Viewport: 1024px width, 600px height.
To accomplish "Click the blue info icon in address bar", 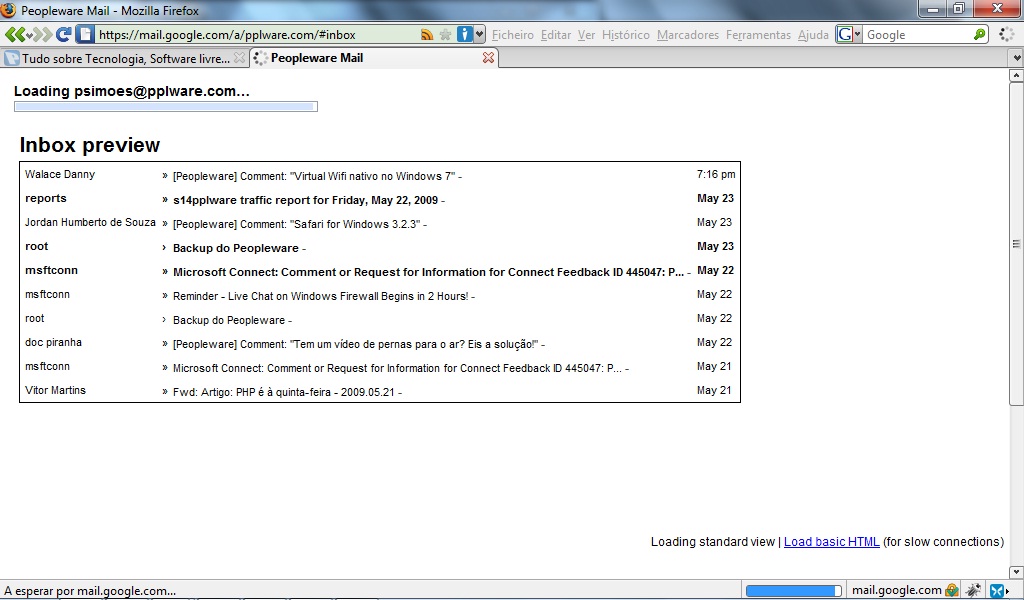I will [464, 35].
